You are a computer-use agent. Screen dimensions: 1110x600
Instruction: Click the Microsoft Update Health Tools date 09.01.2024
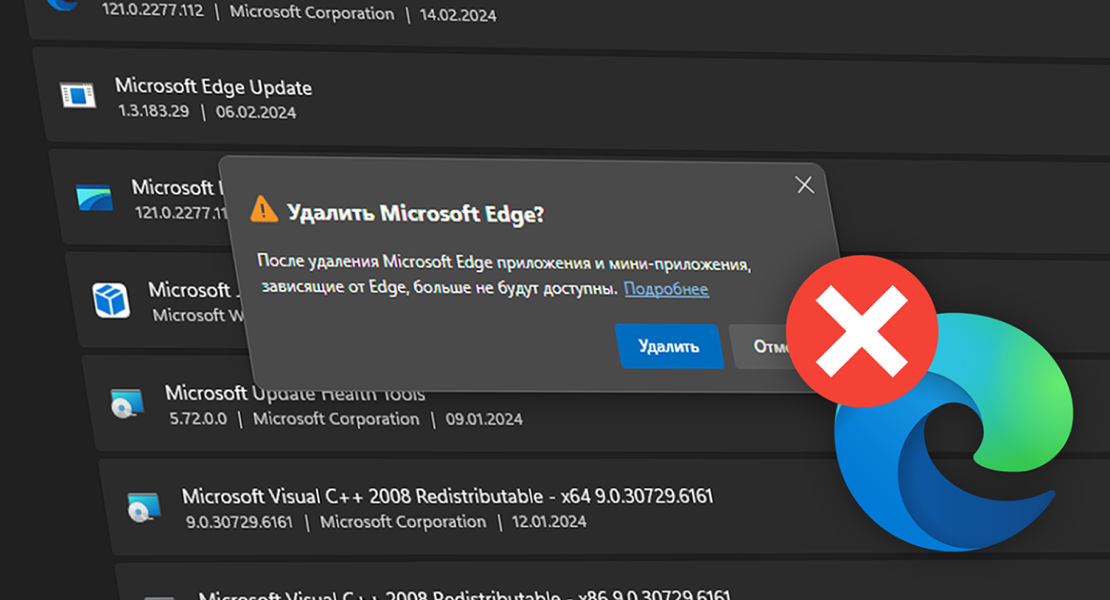(x=484, y=420)
